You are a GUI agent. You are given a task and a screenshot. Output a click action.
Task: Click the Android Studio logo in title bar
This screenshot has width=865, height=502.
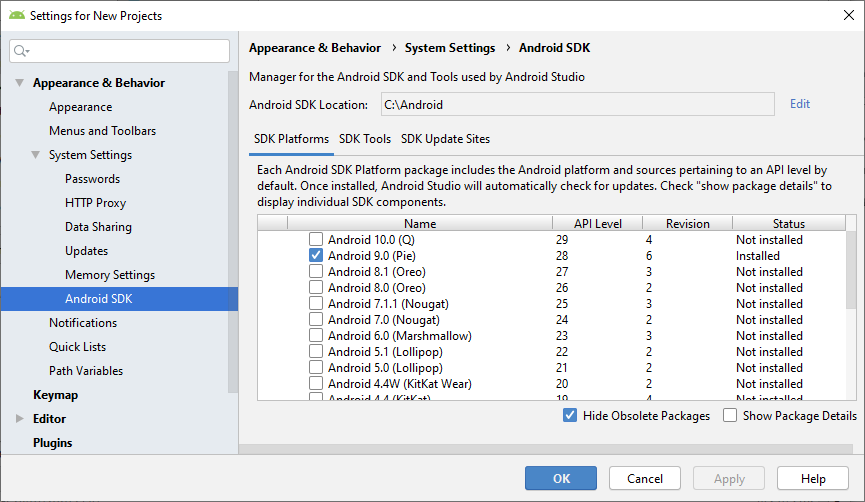17,15
